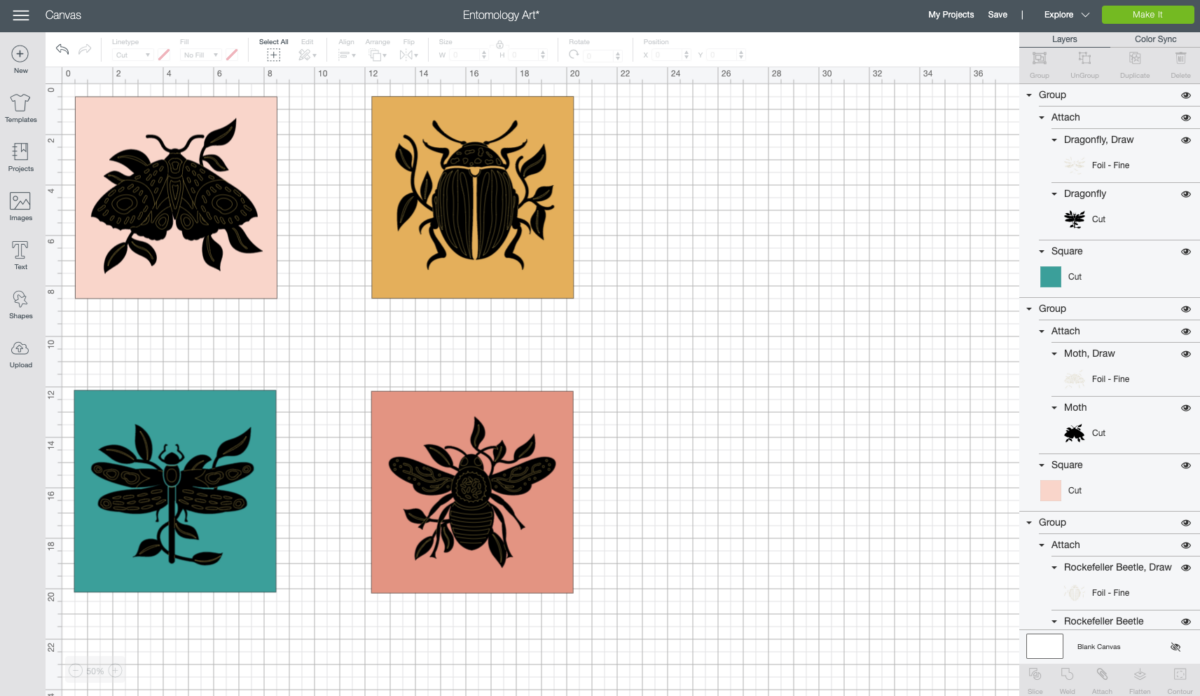Select the Text tool in left sidebar
This screenshot has width=1200, height=696.
[20, 252]
